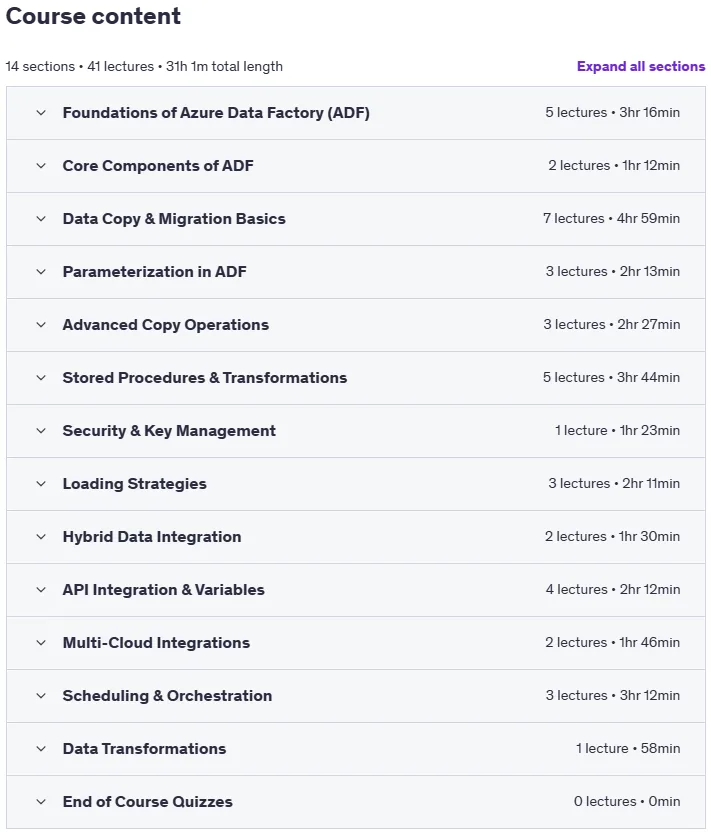
Task: Click '7 lectures • 4hr 59min' row summary
Action: (x=611, y=218)
